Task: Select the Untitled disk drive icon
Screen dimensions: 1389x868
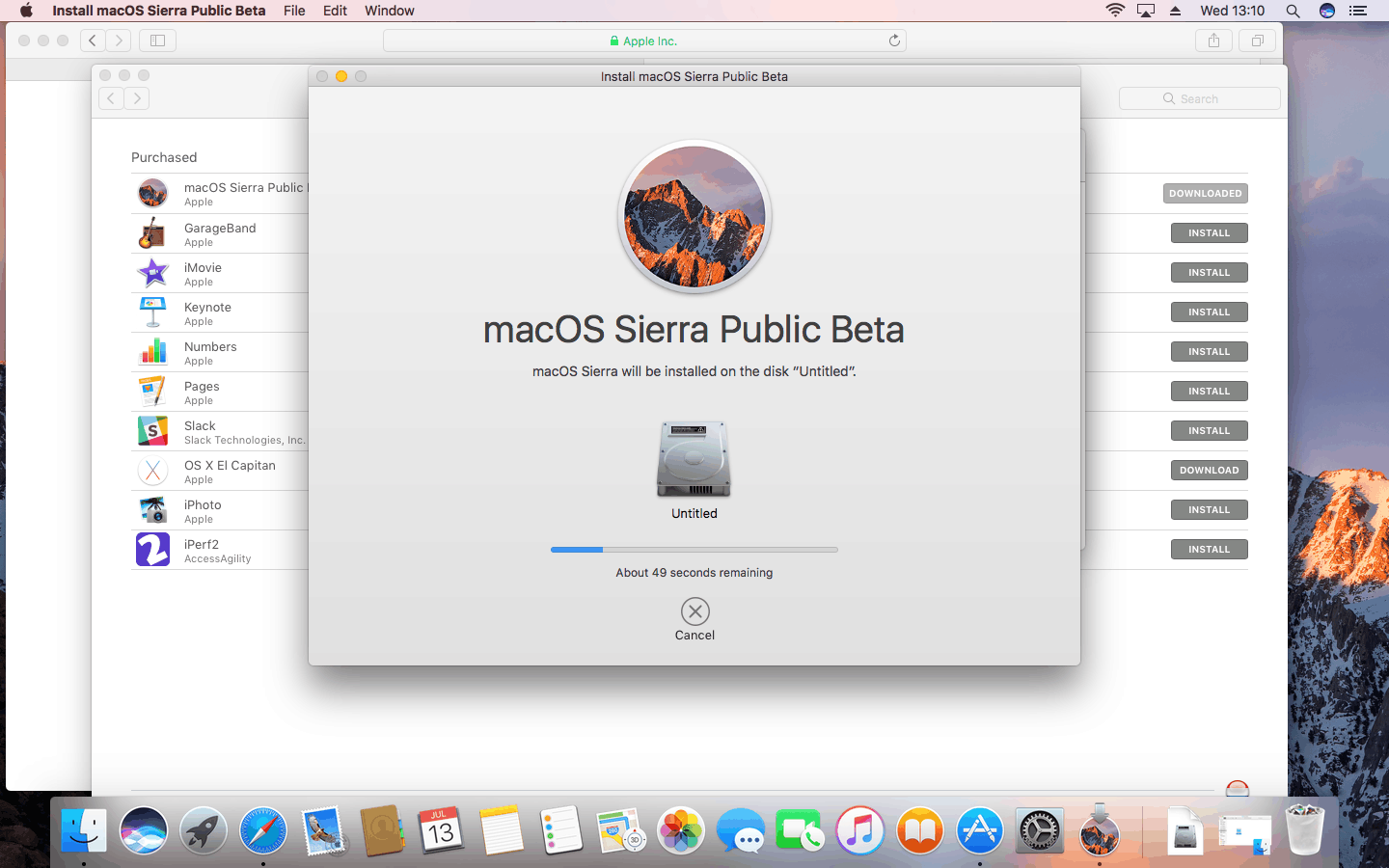Action: coord(694,458)
